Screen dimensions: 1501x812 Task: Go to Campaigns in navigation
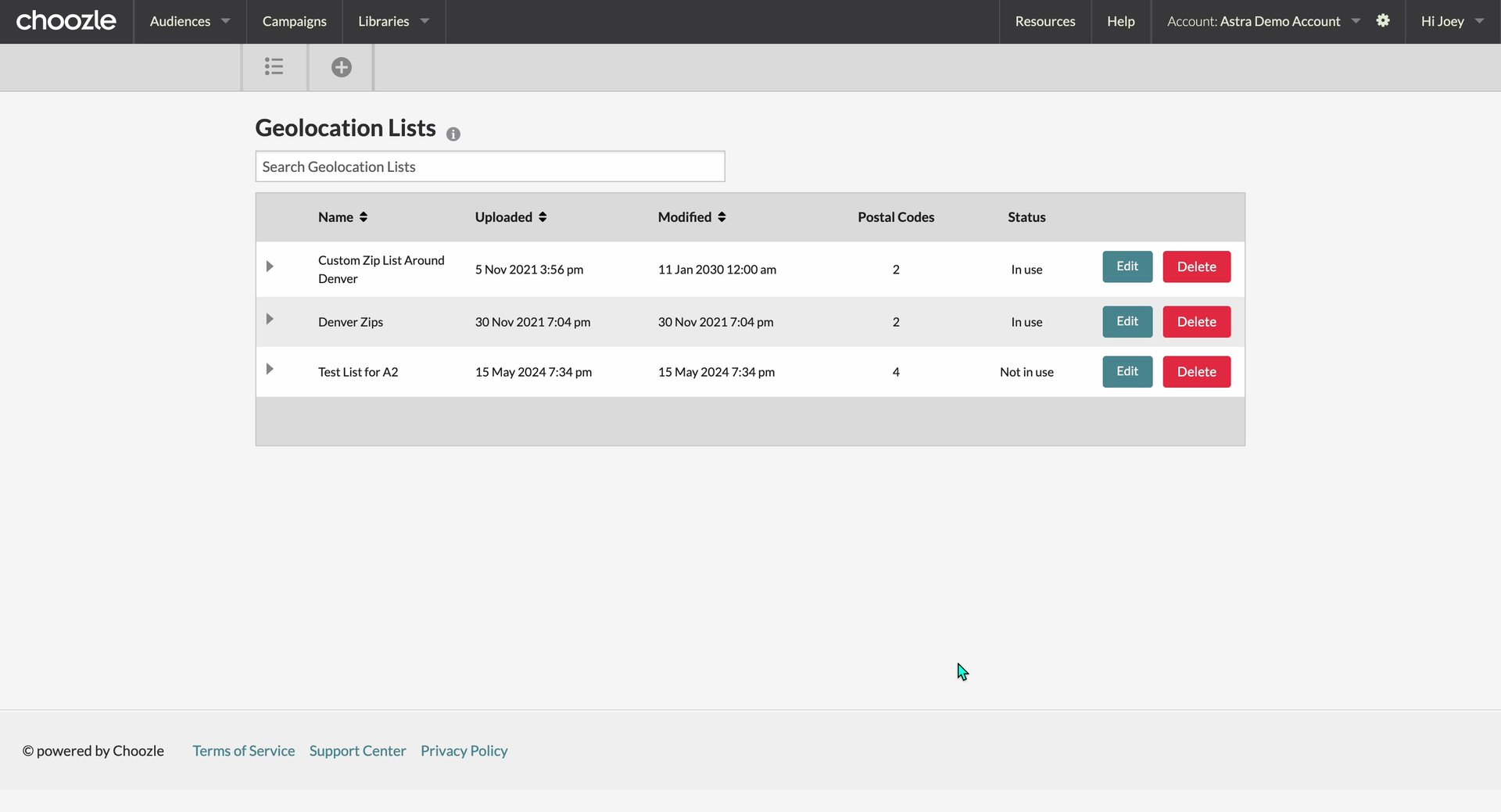coord(294,21)
